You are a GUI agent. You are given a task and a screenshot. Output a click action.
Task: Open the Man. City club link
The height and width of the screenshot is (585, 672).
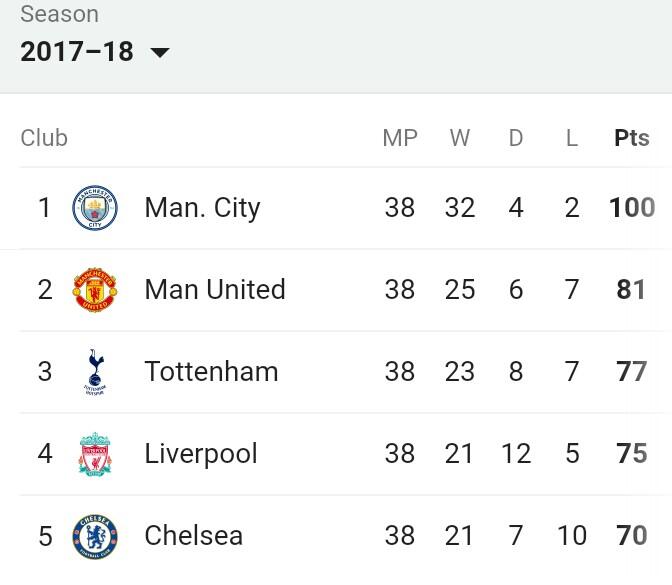(203, 208)
